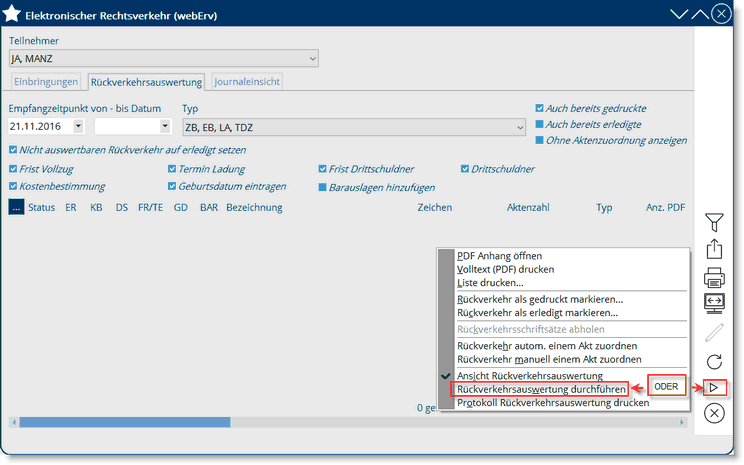This screenshot has width=744, height=465.
Task: Choose 'Rückverkehr autom. einem Akt zuordnen'
Action: [x=547, y=346]
